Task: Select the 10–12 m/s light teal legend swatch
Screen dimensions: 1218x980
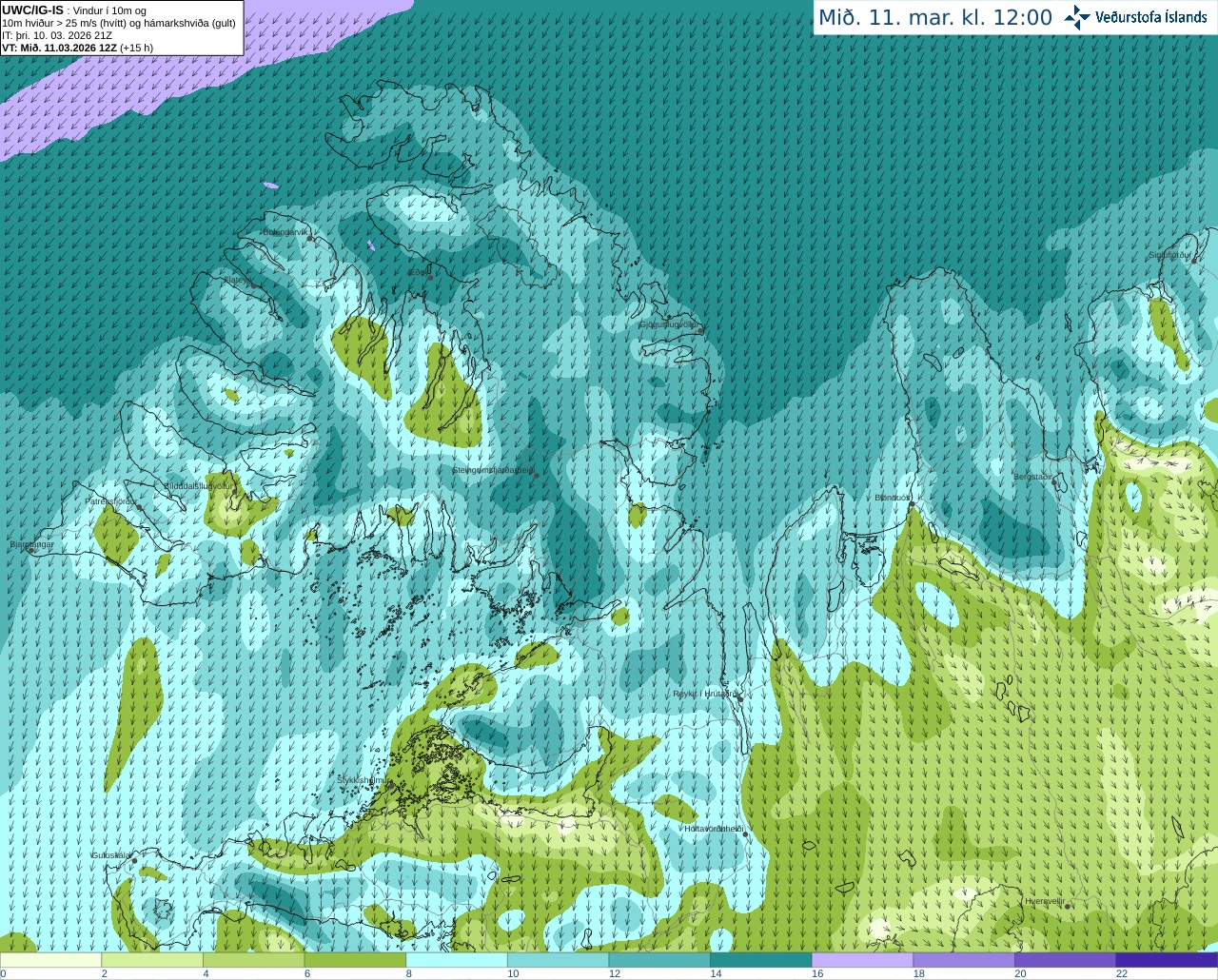Action: point(559,960)
